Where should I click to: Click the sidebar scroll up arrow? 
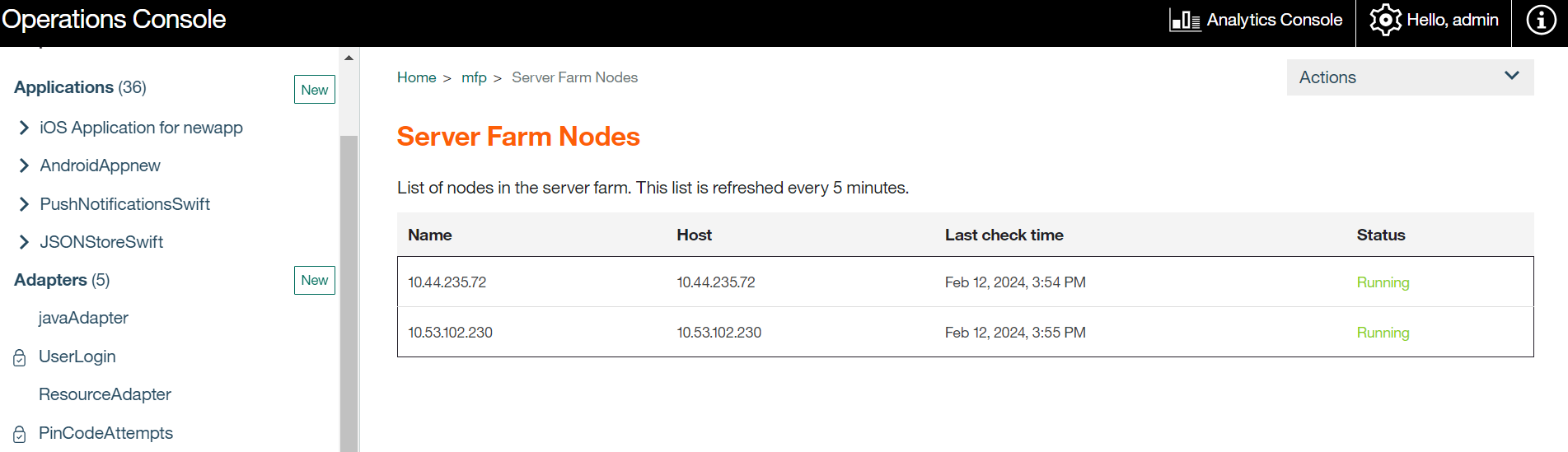[349, 58]
